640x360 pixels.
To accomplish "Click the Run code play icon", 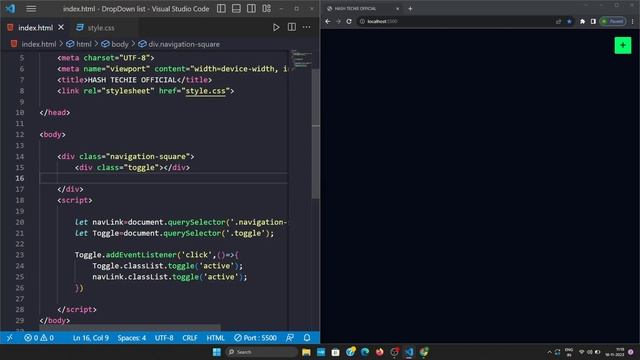I will (276, 27).
